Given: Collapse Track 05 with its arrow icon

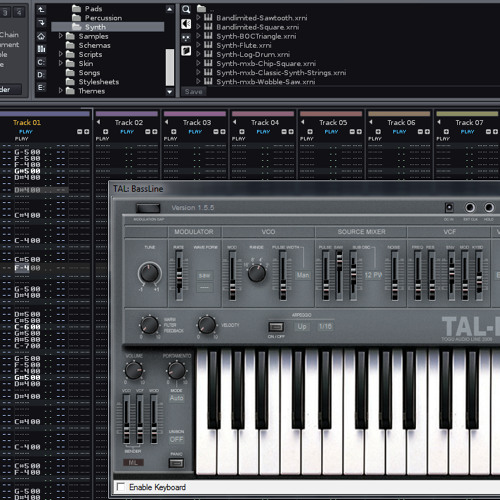Looking at the screenshot, I should pos(303,122).
